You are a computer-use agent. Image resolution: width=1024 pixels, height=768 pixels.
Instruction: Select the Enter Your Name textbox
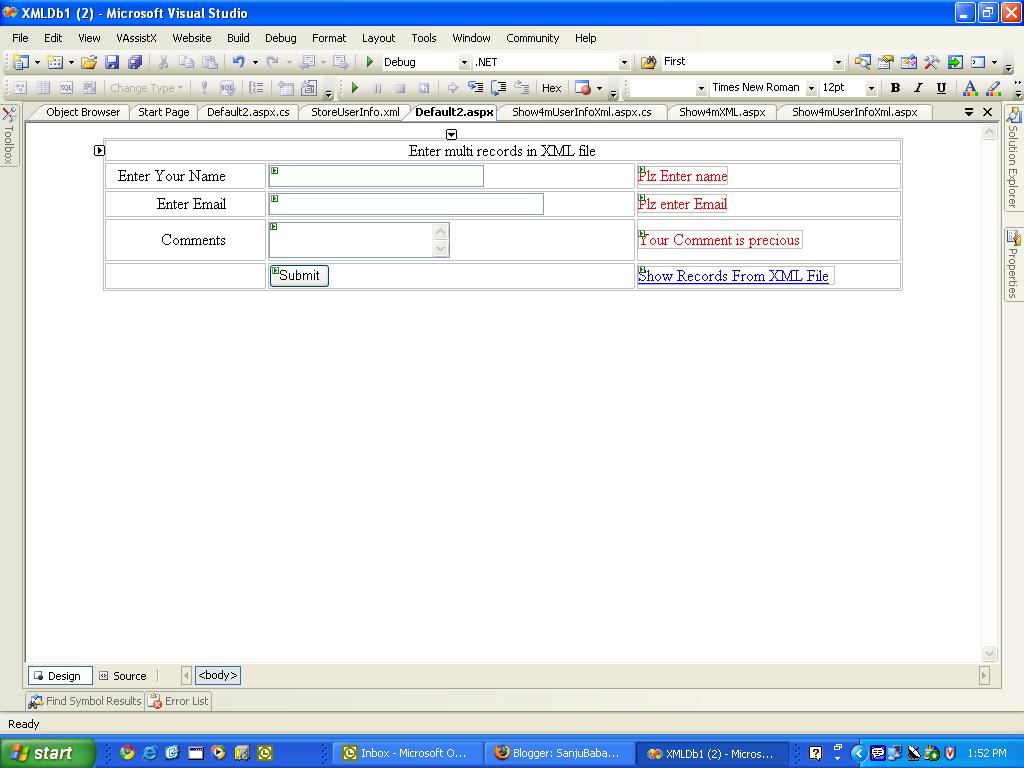(x=376, y=176)
